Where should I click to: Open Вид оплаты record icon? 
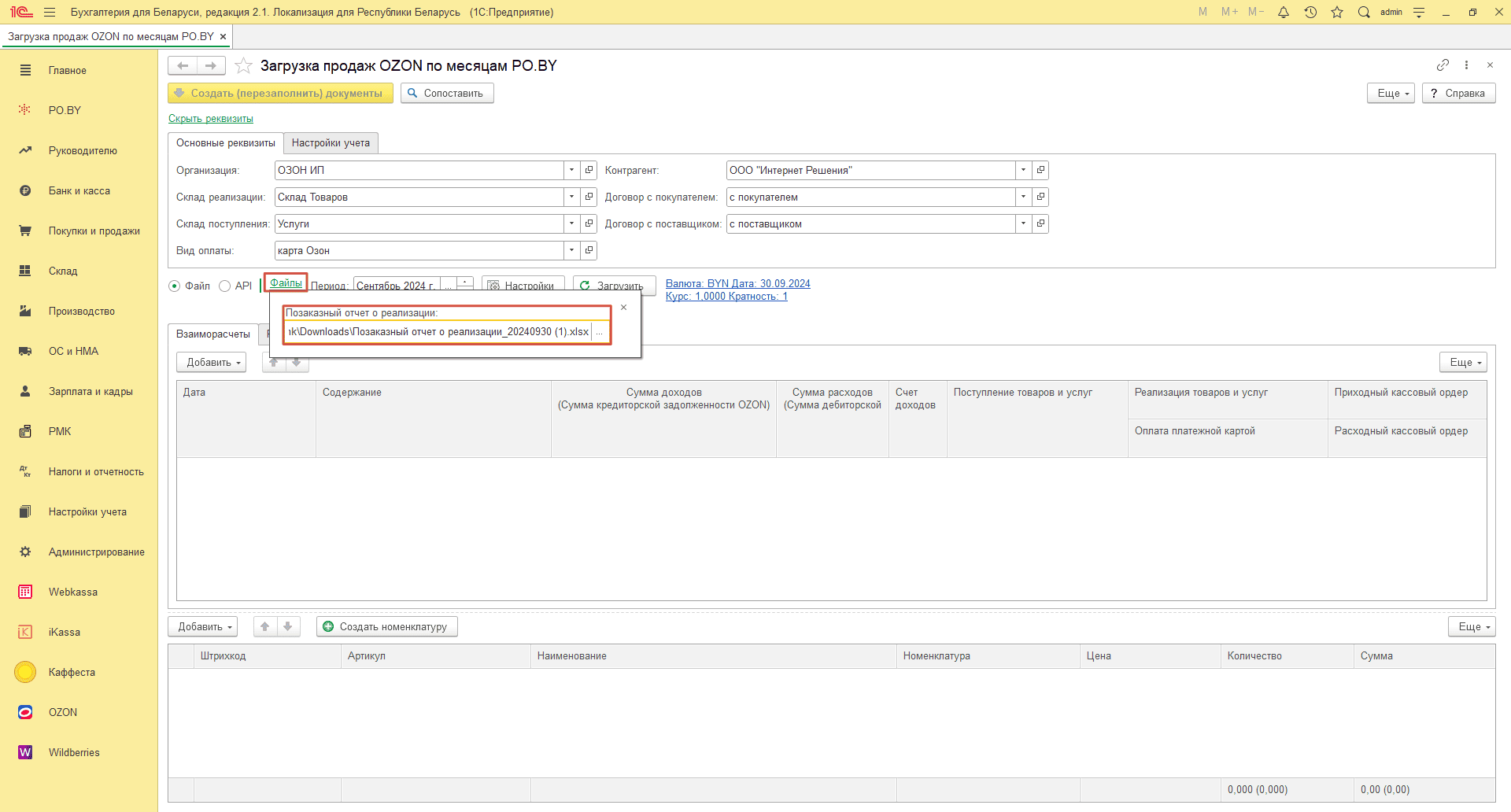pyautogui.click(x=589, y=250)
